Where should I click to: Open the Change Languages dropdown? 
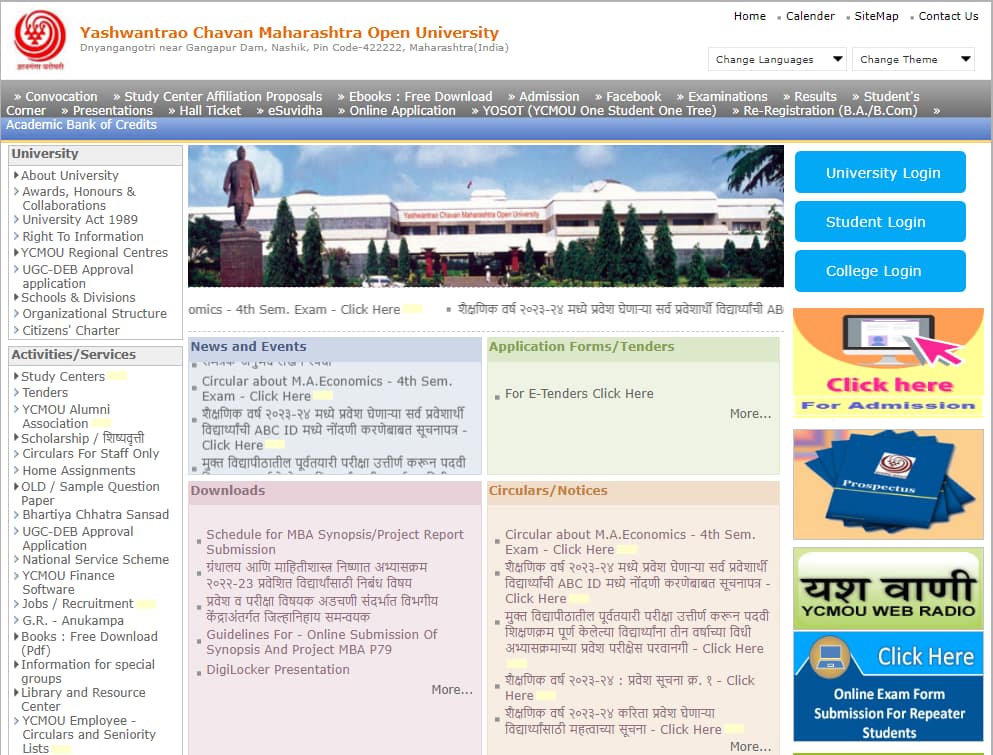(x=776, y=59)
